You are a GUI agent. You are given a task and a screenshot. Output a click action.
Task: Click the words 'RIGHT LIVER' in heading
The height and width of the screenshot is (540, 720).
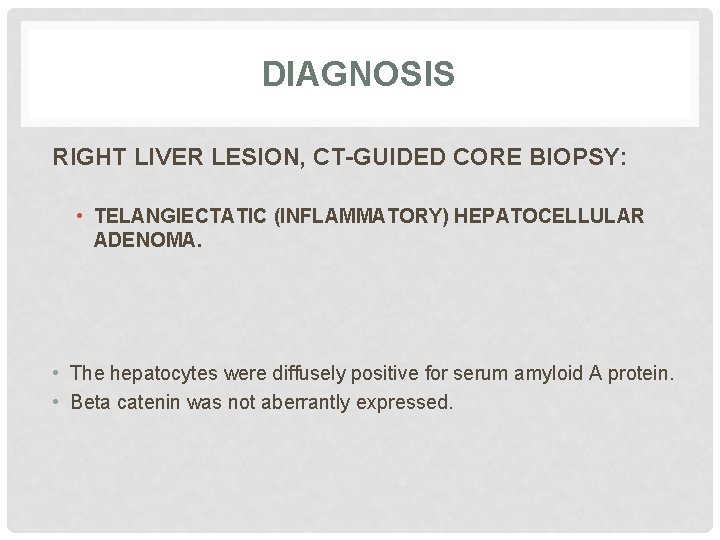tap(128, 157)
